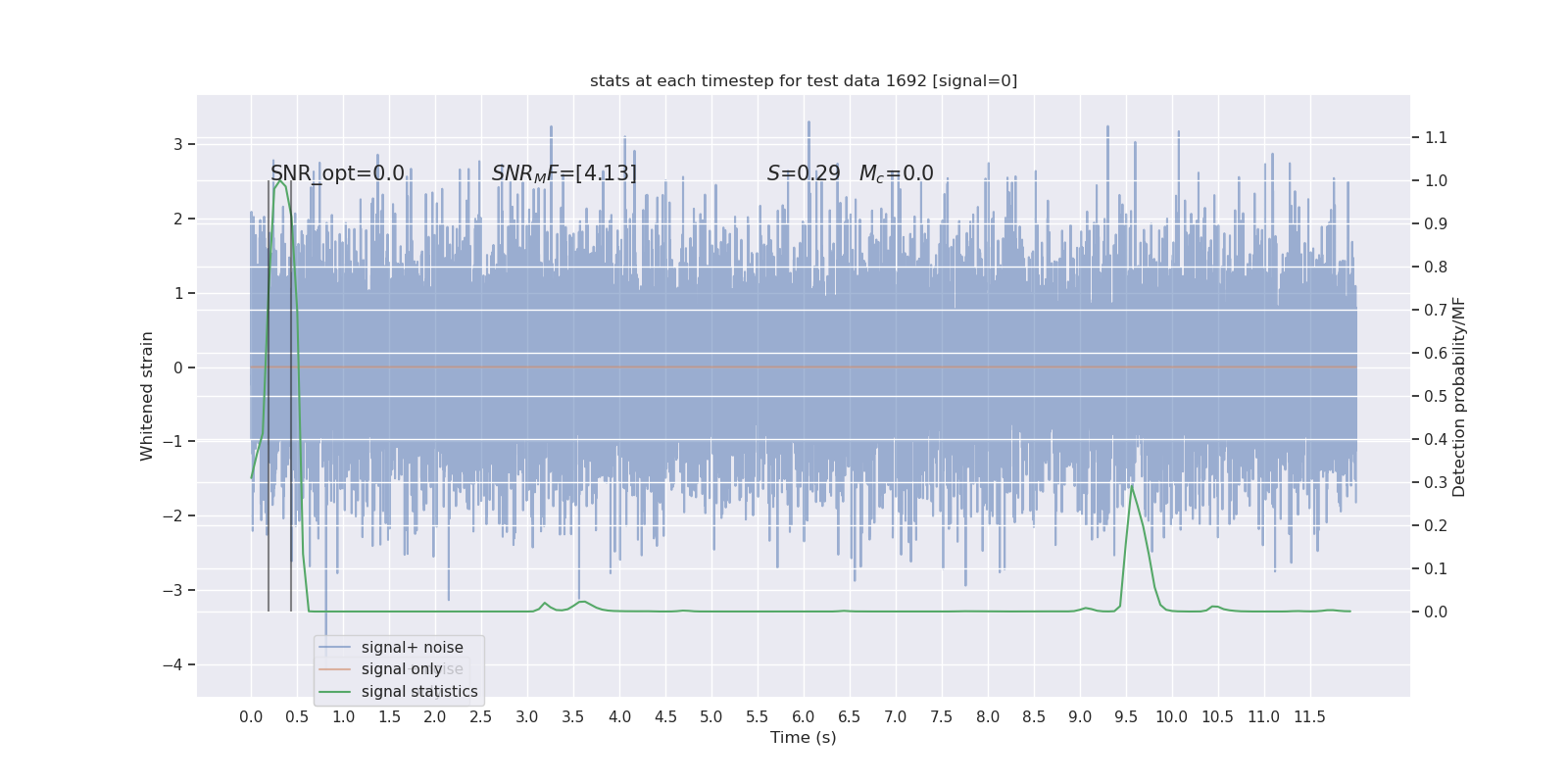1568x784 pixels.
Task: Click the 'Detection probability/MF' axis label
Action: click(1459, 397)
